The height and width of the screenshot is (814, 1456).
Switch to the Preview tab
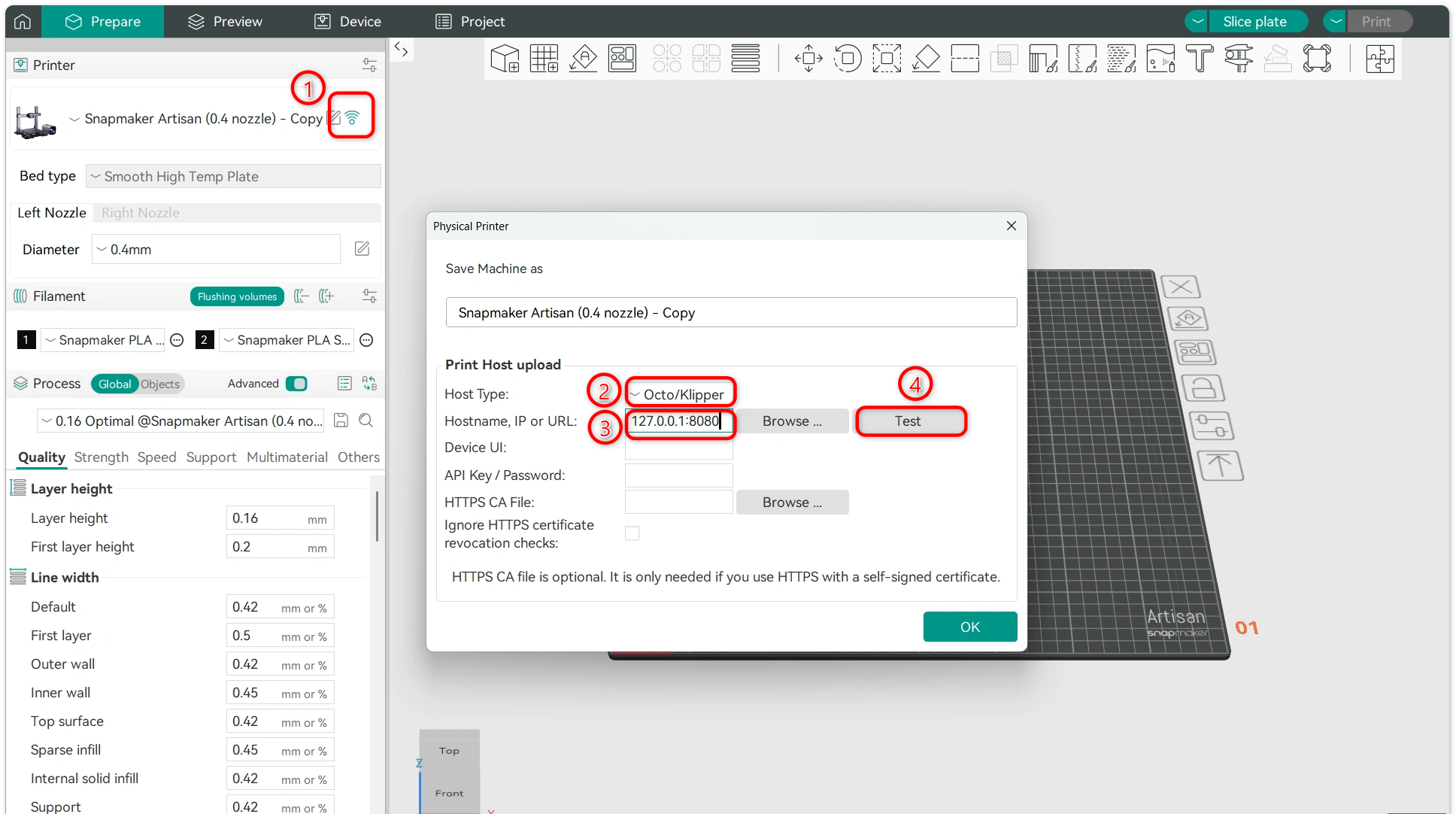(x=225, y=21)
